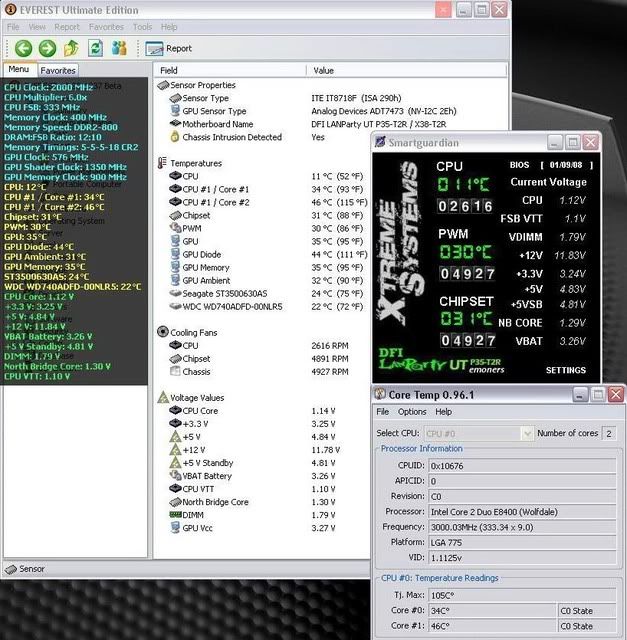Click the Core Temp title bar icon
The width and height of the screenshot is (627, 640).
[x=380, y=394]
